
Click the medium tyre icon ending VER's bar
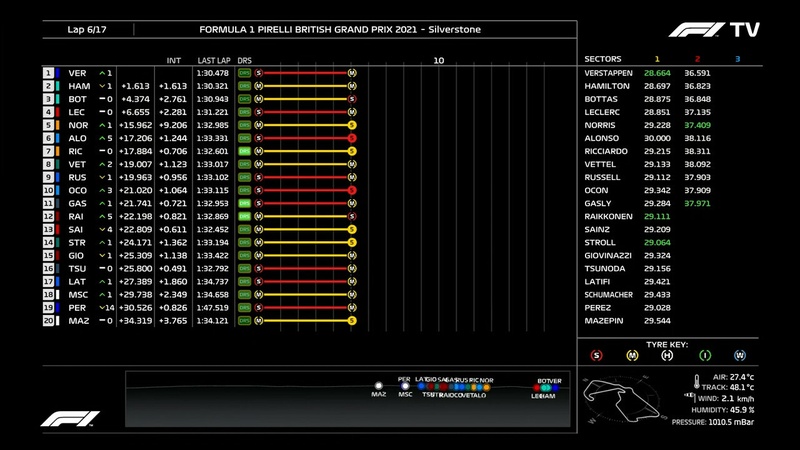click(352, 73)
